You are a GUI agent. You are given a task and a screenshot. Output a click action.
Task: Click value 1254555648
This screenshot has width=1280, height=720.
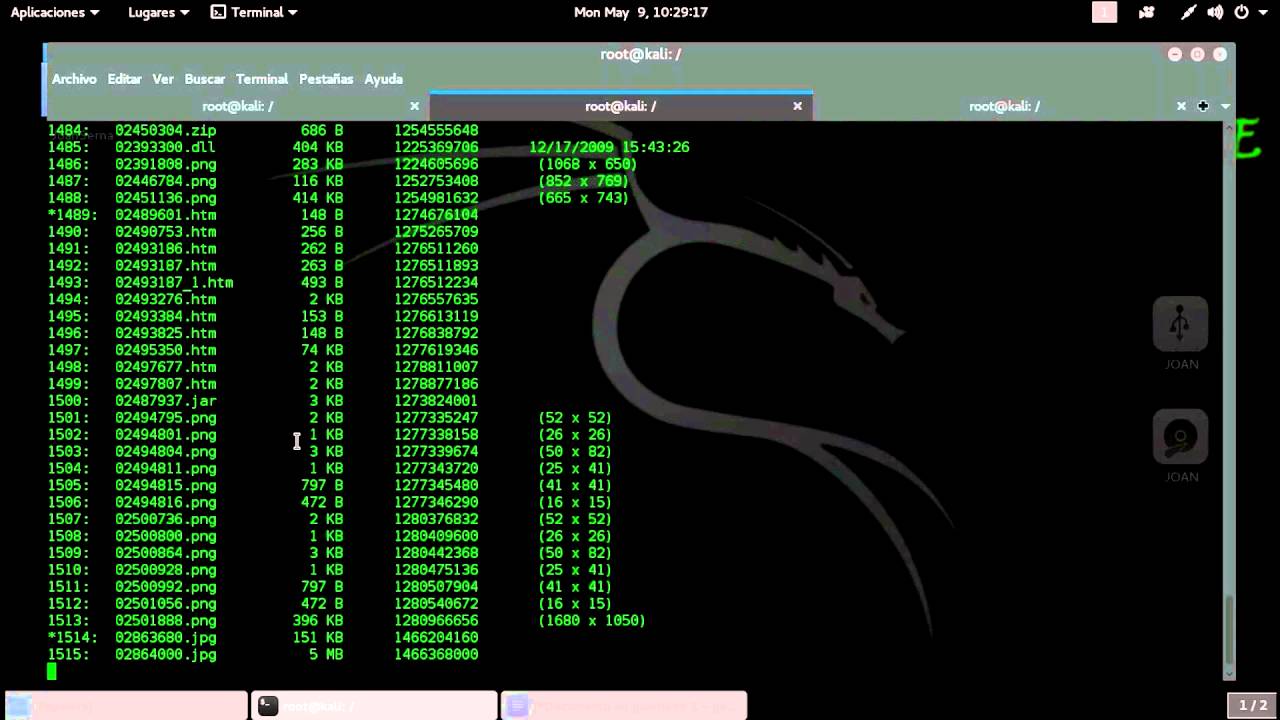point(436,130)
